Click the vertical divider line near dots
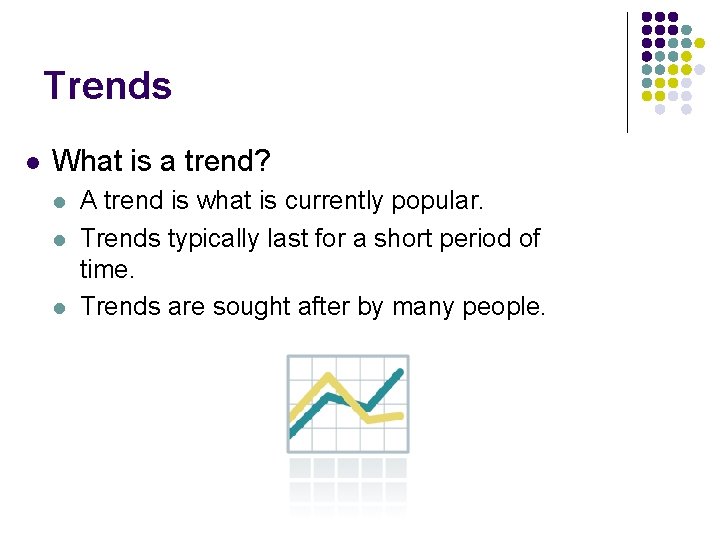The image size is (720, 540). (x=627, y=73)
